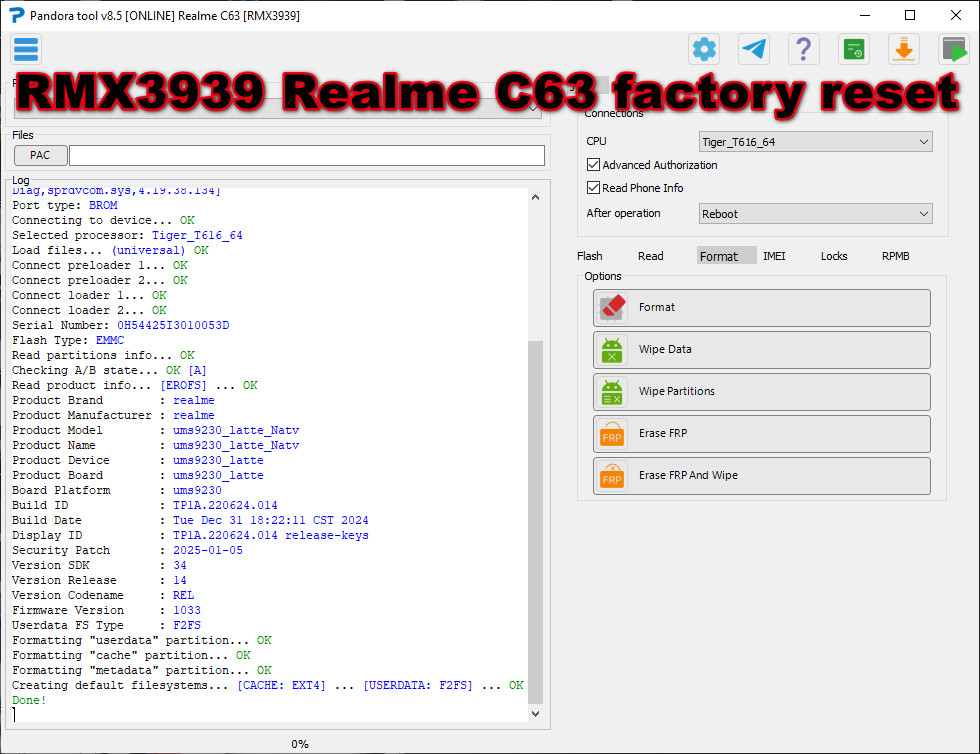Image resolution: width=980 pixels, height=754 pixels.
Task: Toggle the Read Phone Info checkbox
Action: (x=593, y=188)
